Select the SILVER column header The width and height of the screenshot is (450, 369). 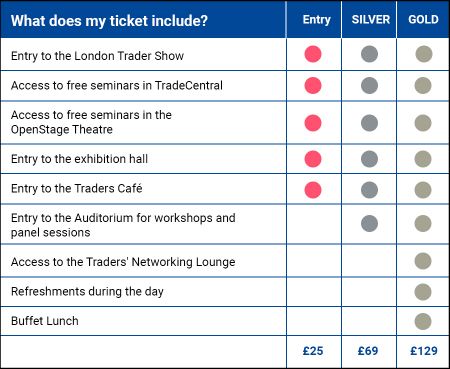pos(371,19)
